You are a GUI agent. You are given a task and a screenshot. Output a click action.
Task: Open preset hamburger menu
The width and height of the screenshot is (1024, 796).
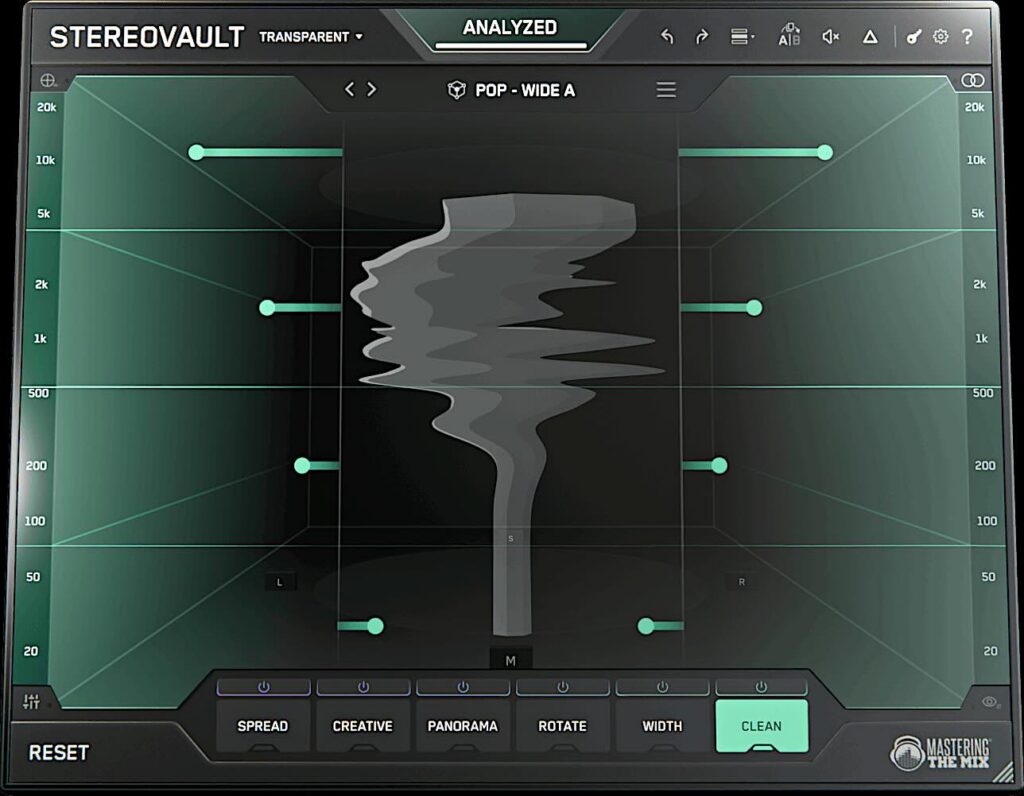tap(666, 89)
